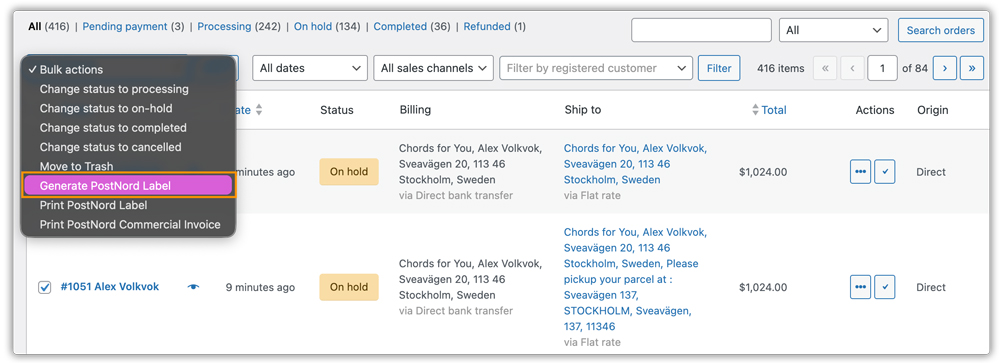
Task: Open the search field type All dropdown
Action: click(x=834, y=30)
